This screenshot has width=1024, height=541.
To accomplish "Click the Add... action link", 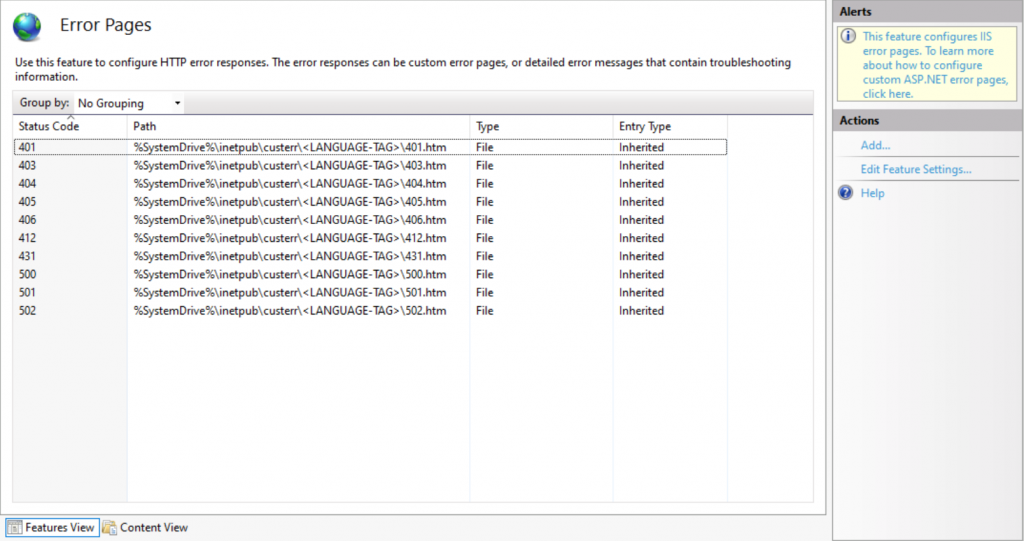I will pyautogui.click(x=875, y=145).
